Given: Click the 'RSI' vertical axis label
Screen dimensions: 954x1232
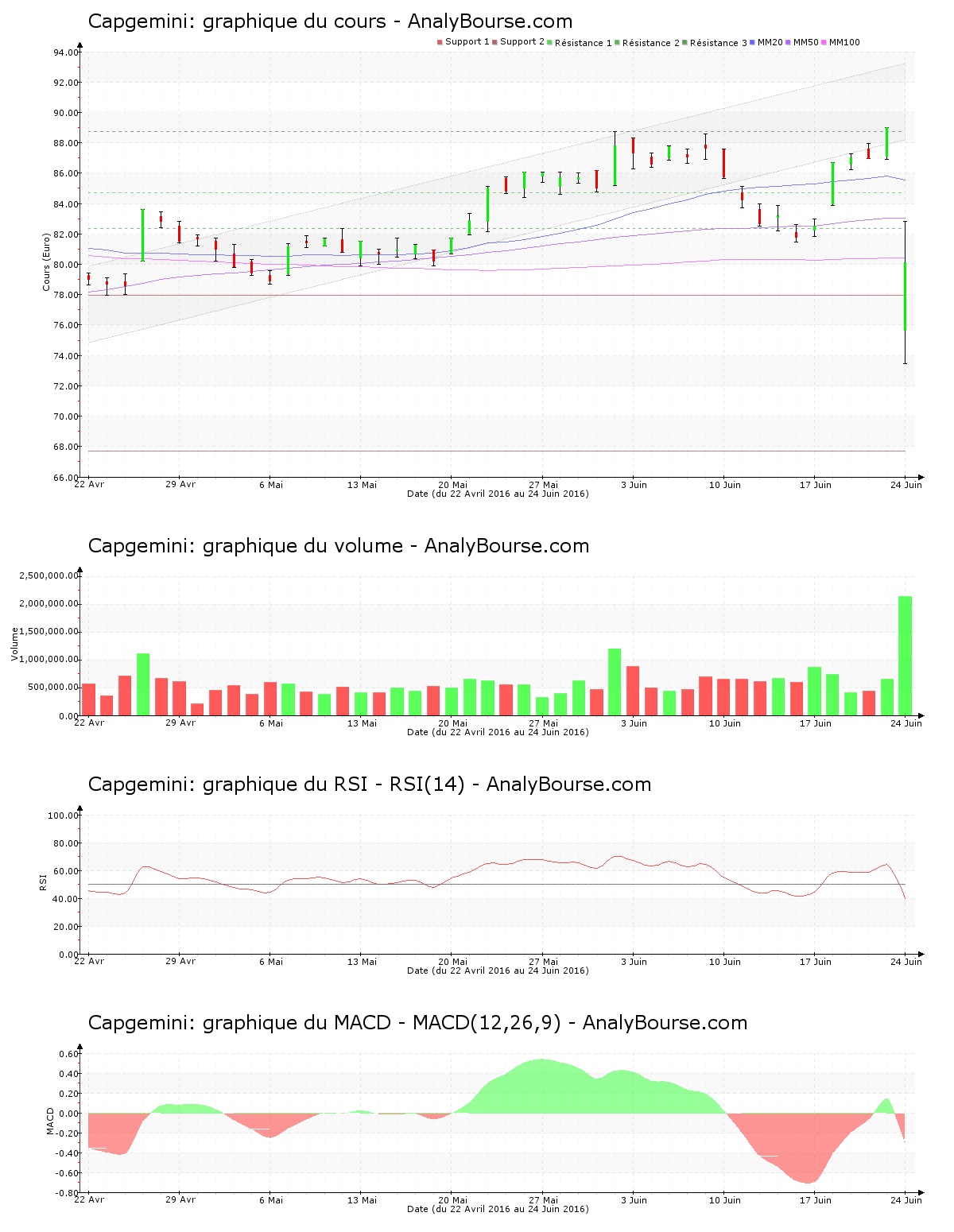Looking at the screenshot, I should click(x=43, y=881).
